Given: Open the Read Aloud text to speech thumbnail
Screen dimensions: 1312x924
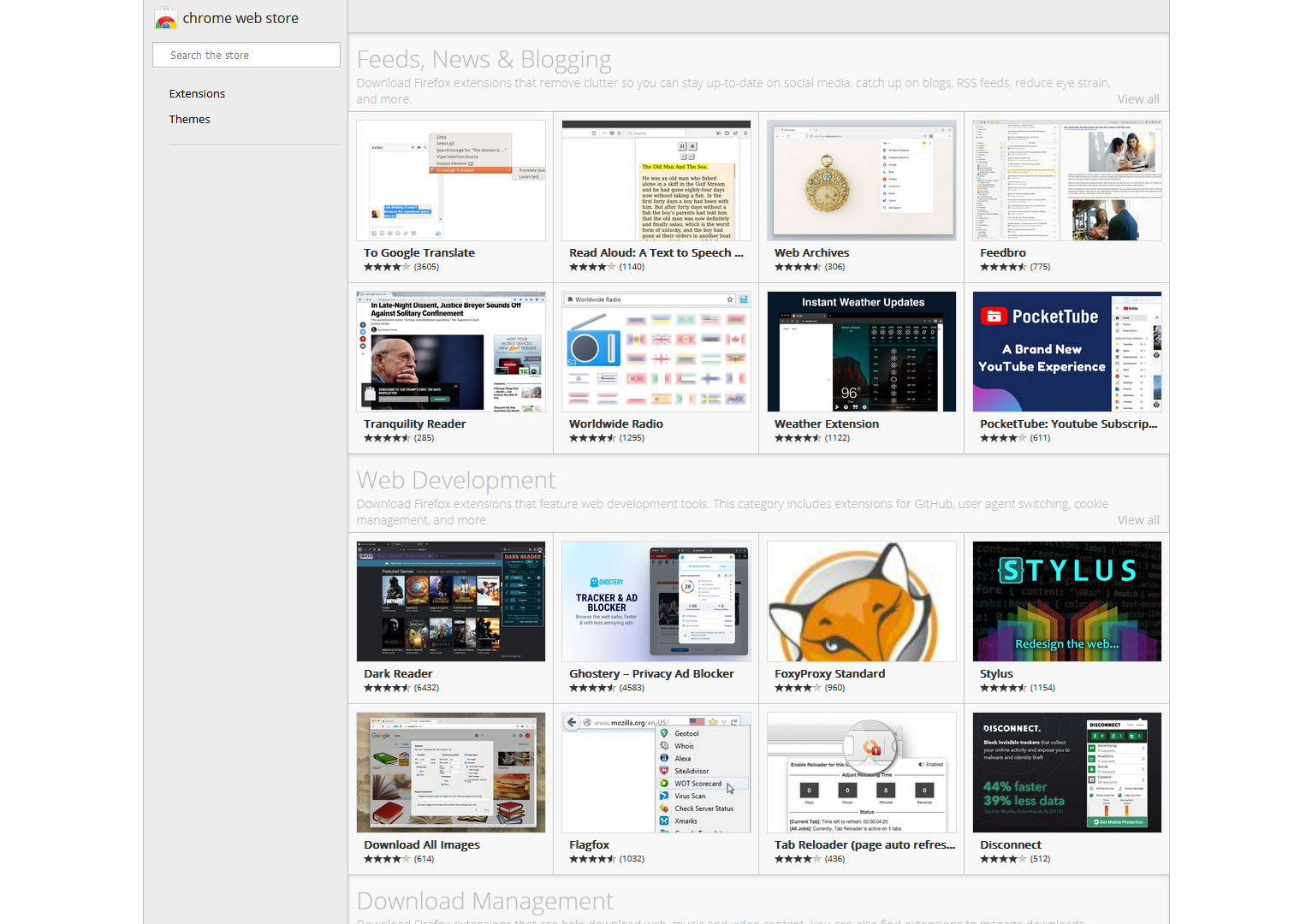Looking at the screenshot, I should (656, 181).
